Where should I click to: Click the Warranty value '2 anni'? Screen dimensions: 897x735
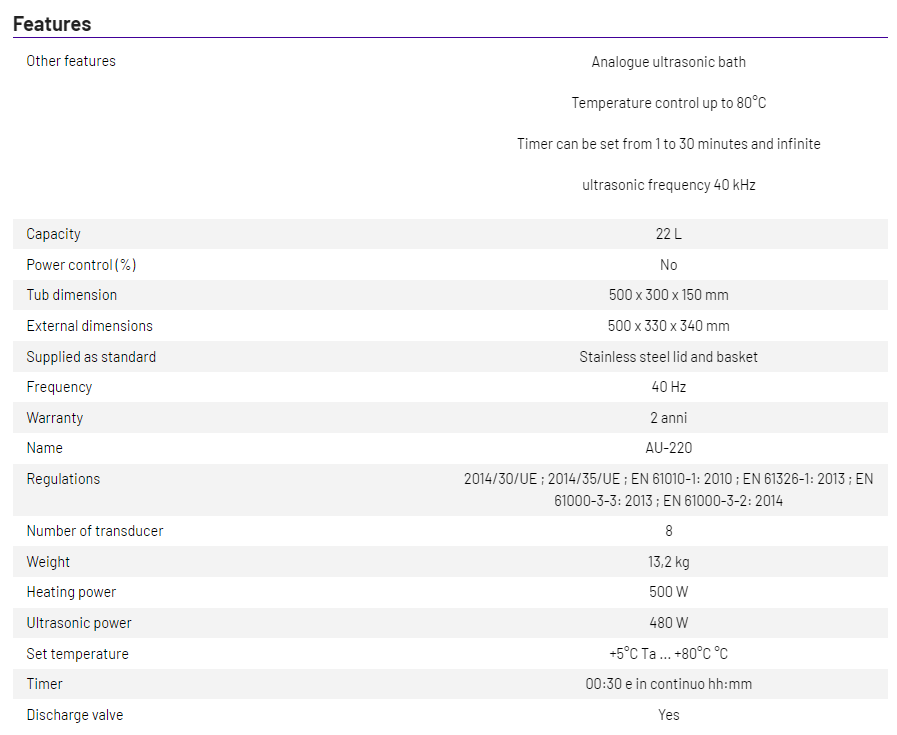(x=668, y=418)
